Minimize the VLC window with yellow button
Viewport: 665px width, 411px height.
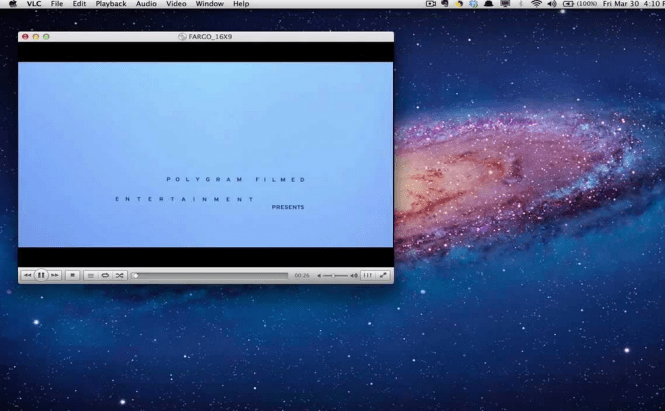36,37
